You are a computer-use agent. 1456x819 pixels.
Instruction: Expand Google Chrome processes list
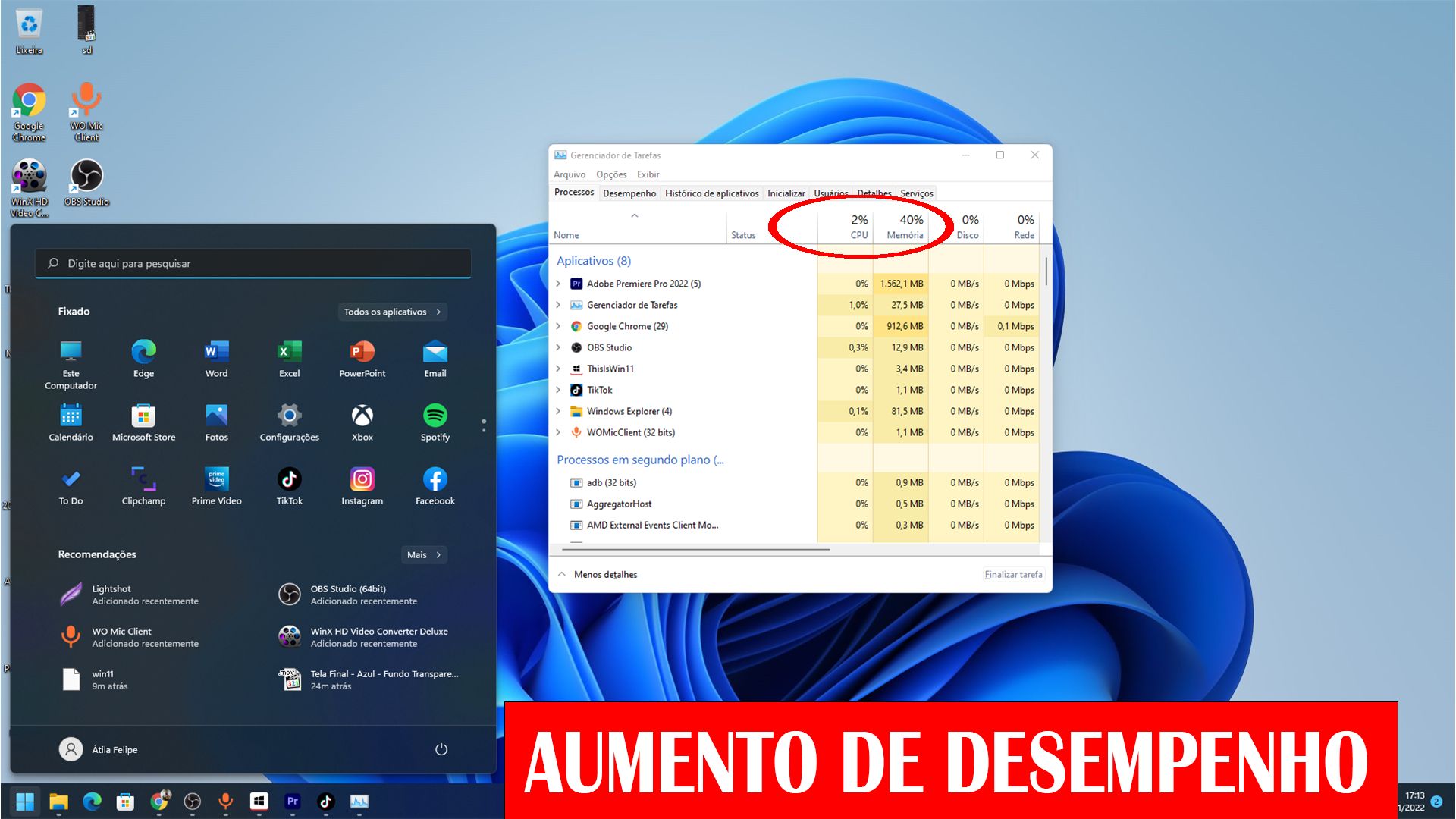click(x=560, y=325)
